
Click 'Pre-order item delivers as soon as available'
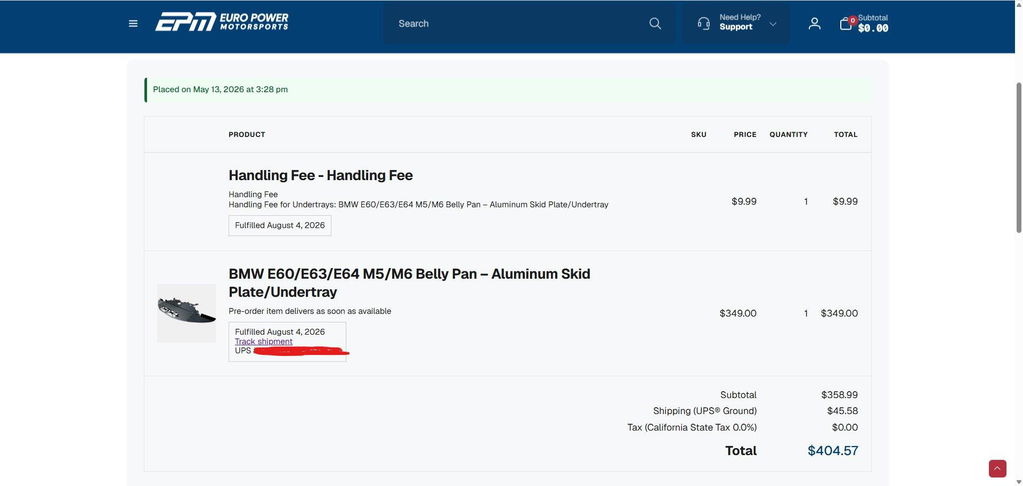[310, 311]
